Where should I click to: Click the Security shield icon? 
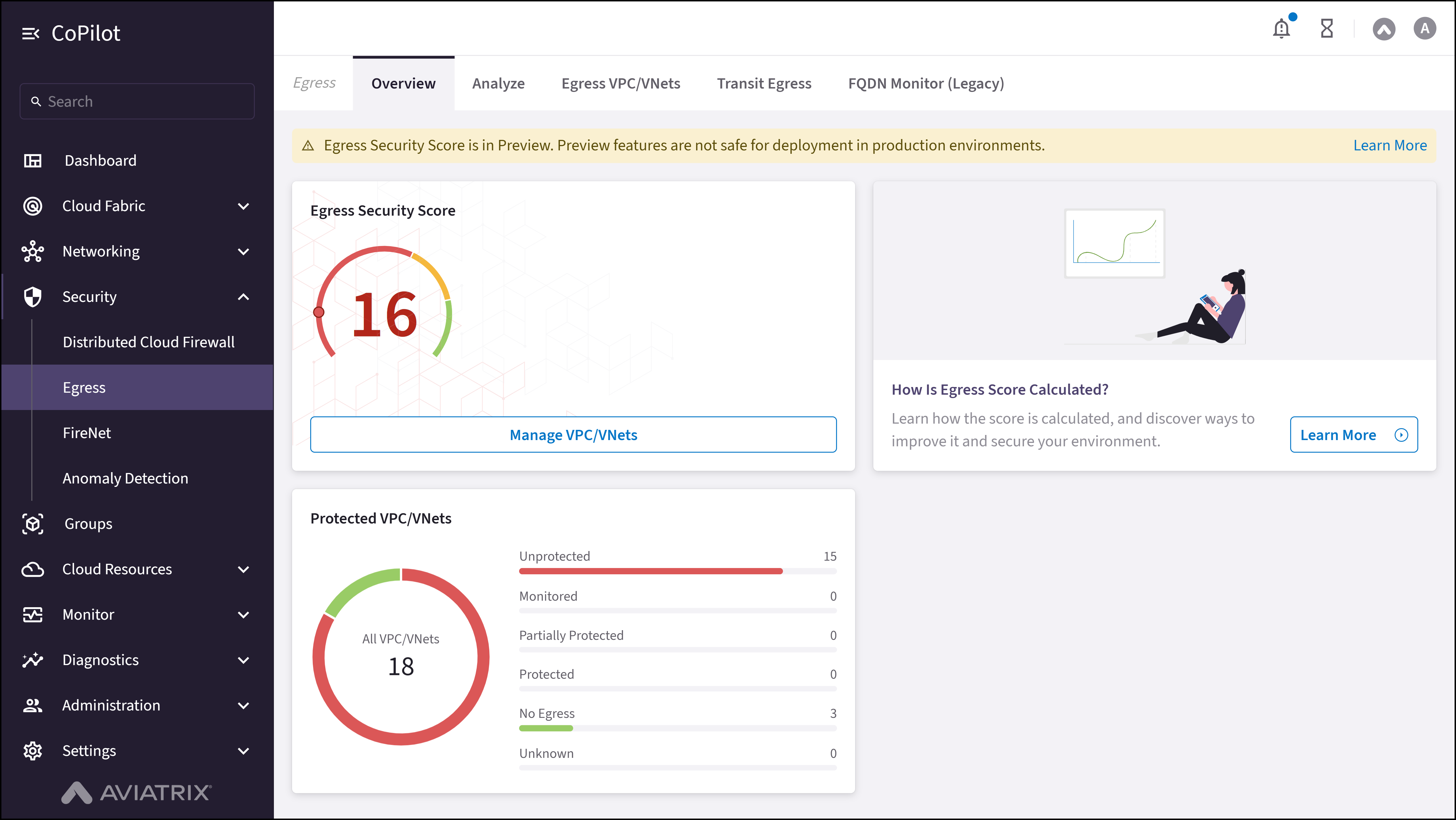click(33, 297)
